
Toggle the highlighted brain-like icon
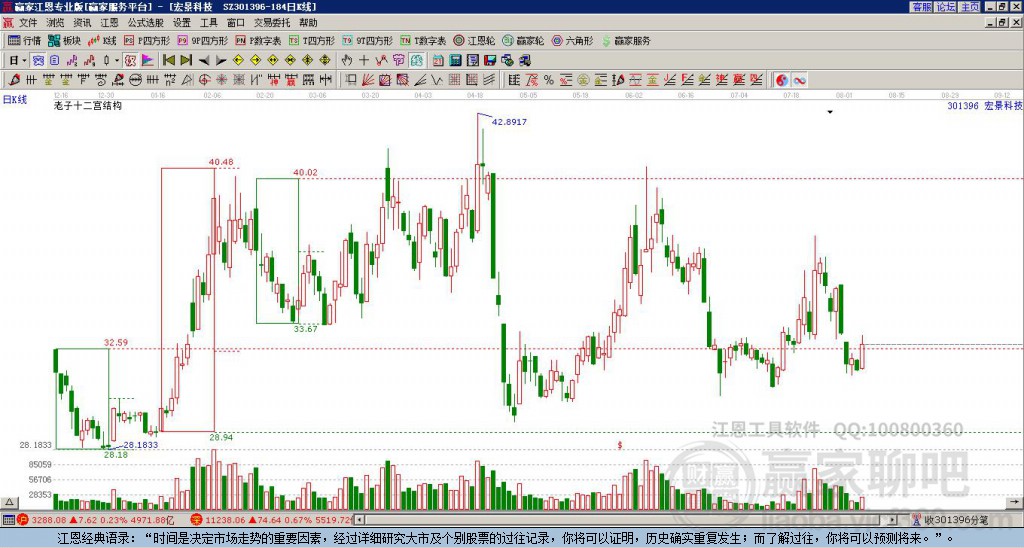coord(417,61)
